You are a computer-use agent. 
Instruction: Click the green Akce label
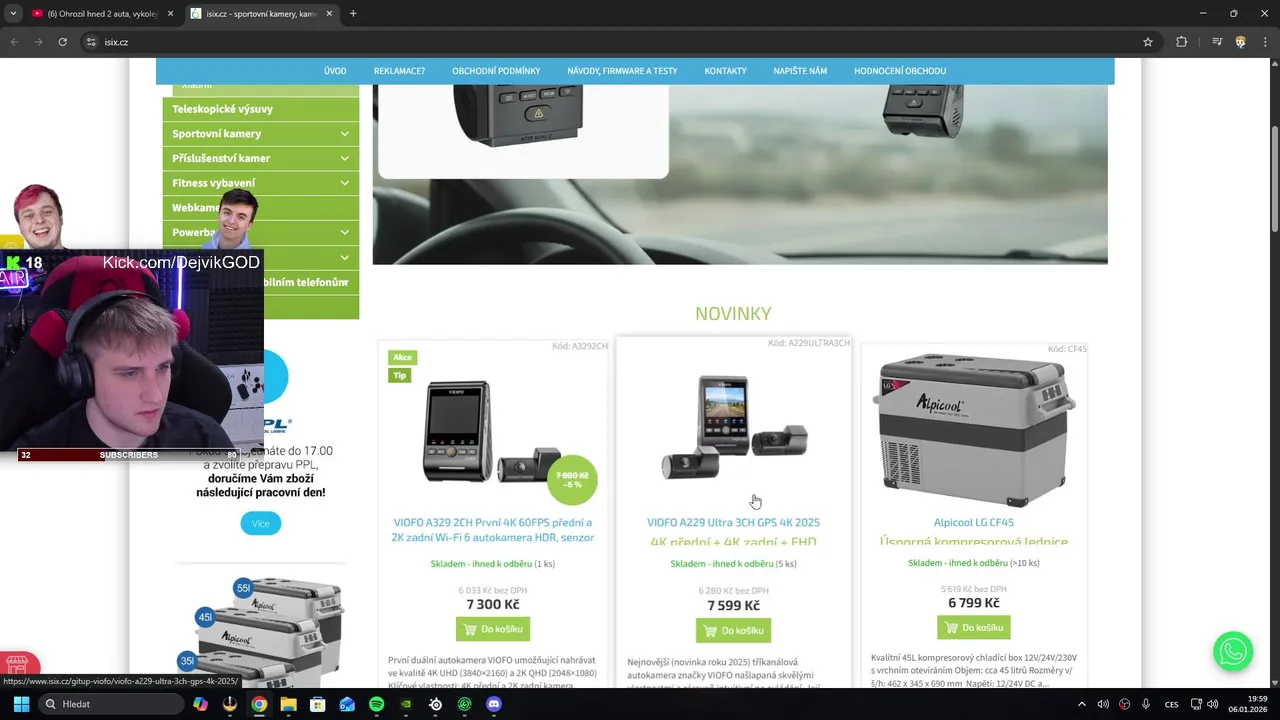coord(402,357)
